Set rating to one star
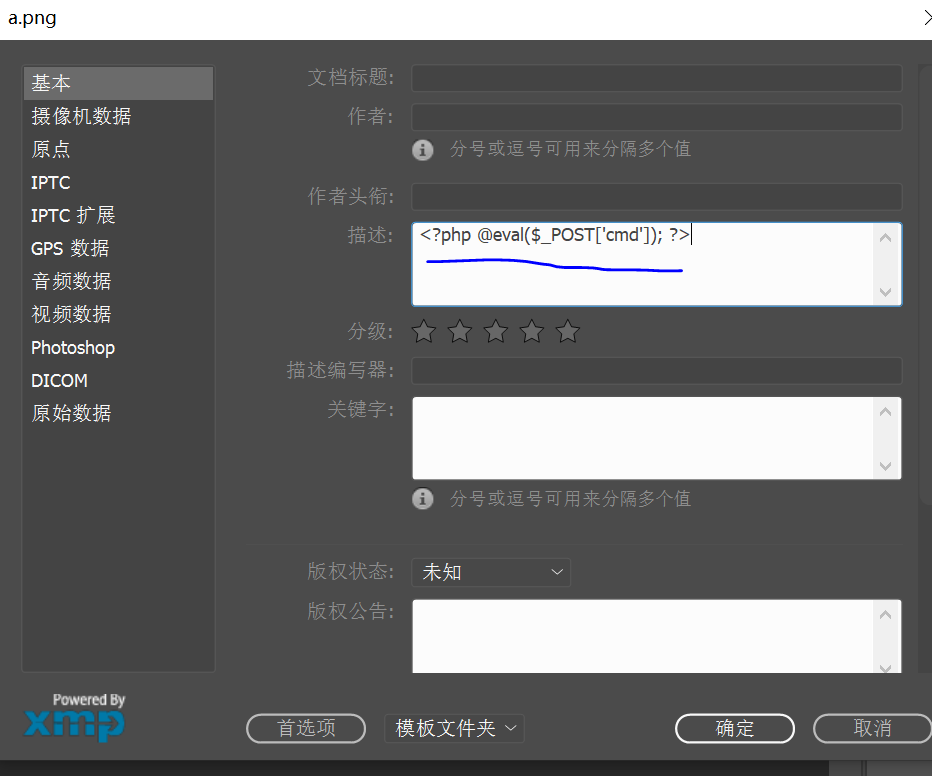Screen dimensions: 932x776 click(x=424, y=332)
